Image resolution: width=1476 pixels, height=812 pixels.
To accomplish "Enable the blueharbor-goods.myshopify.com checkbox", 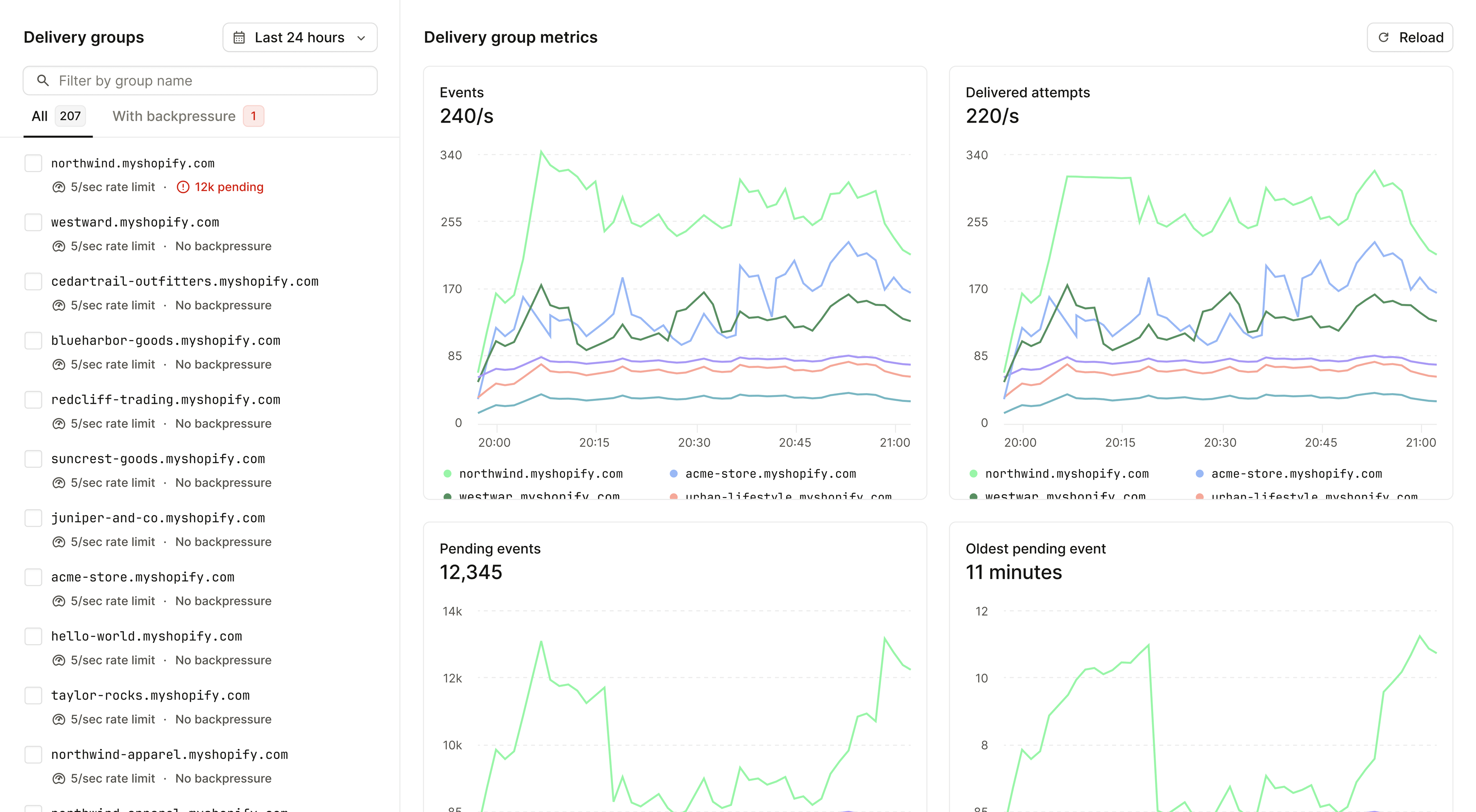I will pyautogui.click(x=33, y=340).
